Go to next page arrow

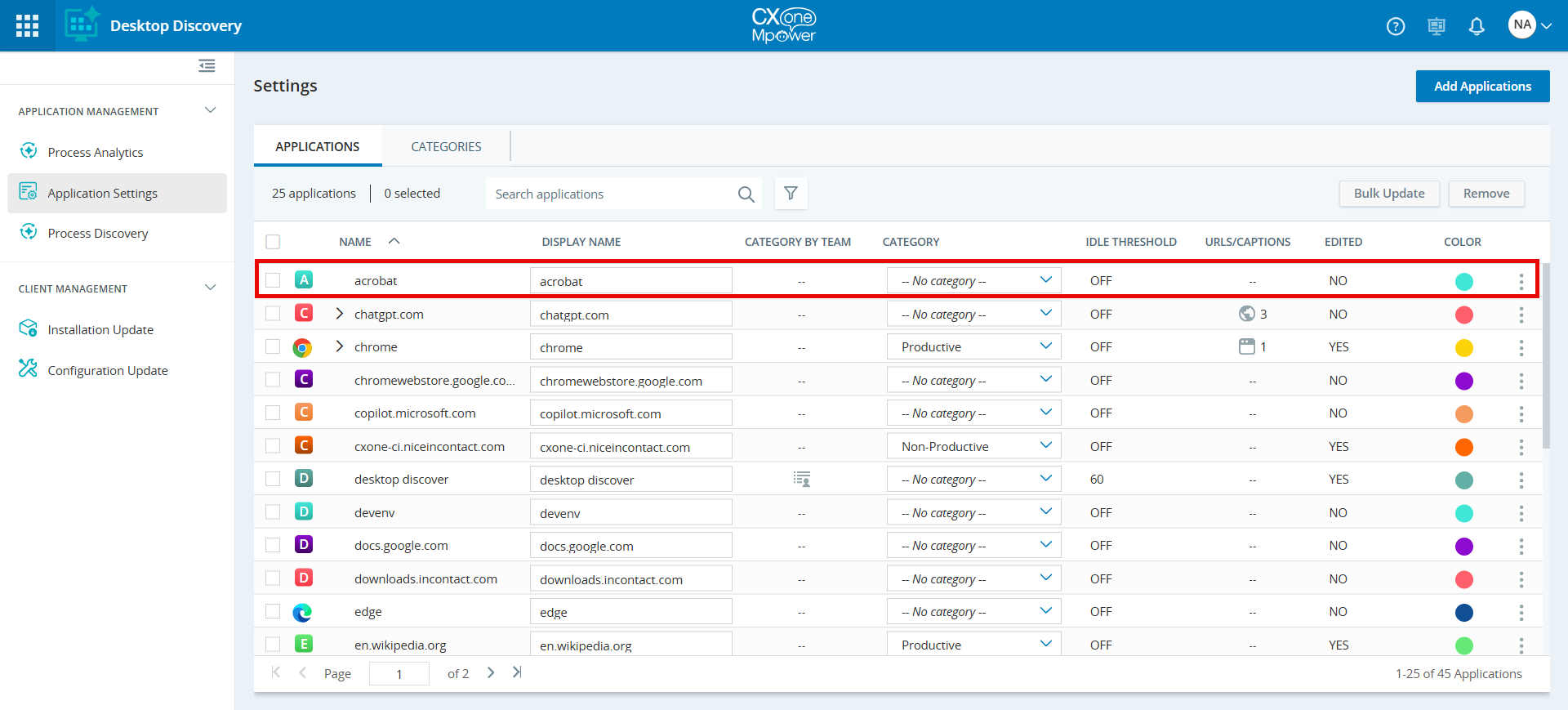pyautogui.click(x=491, y=672)
